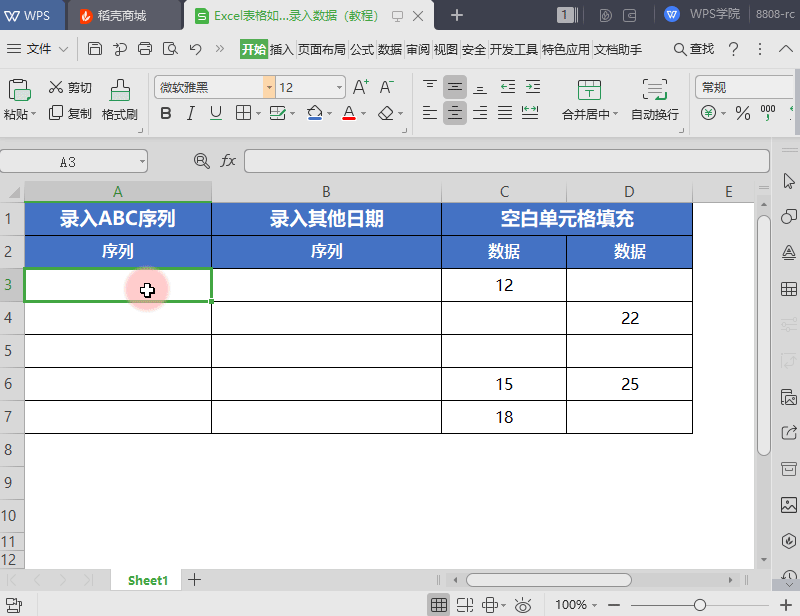Screen dimensions: 800x616
Task: Click the save icon in quick access bar
Action: 95,49
